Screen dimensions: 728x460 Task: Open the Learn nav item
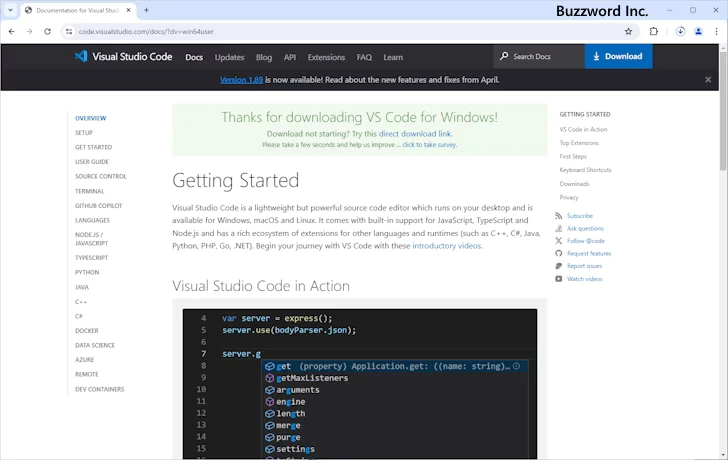point(393,57)
